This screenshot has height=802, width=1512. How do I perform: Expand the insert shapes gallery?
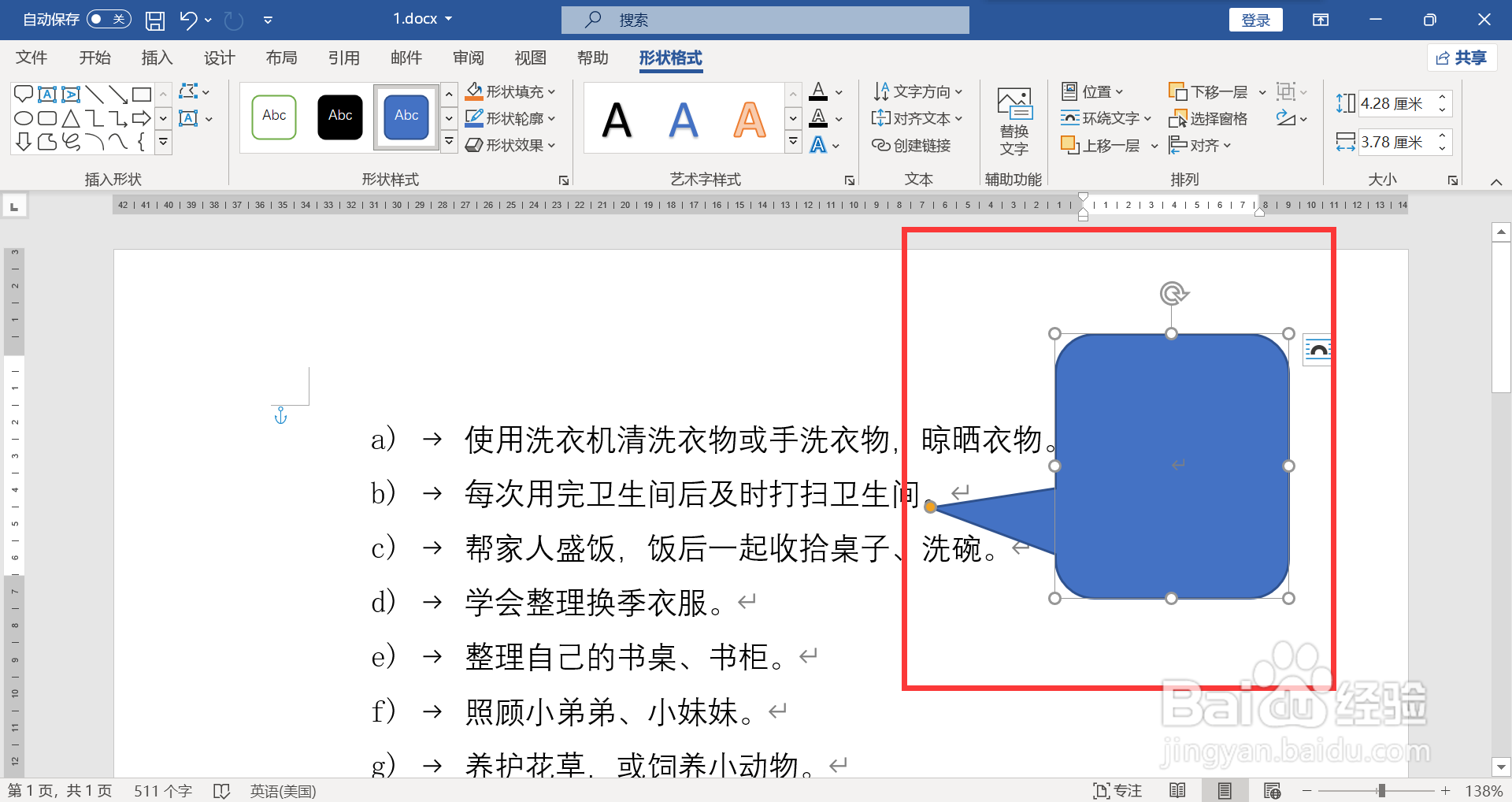163,143
